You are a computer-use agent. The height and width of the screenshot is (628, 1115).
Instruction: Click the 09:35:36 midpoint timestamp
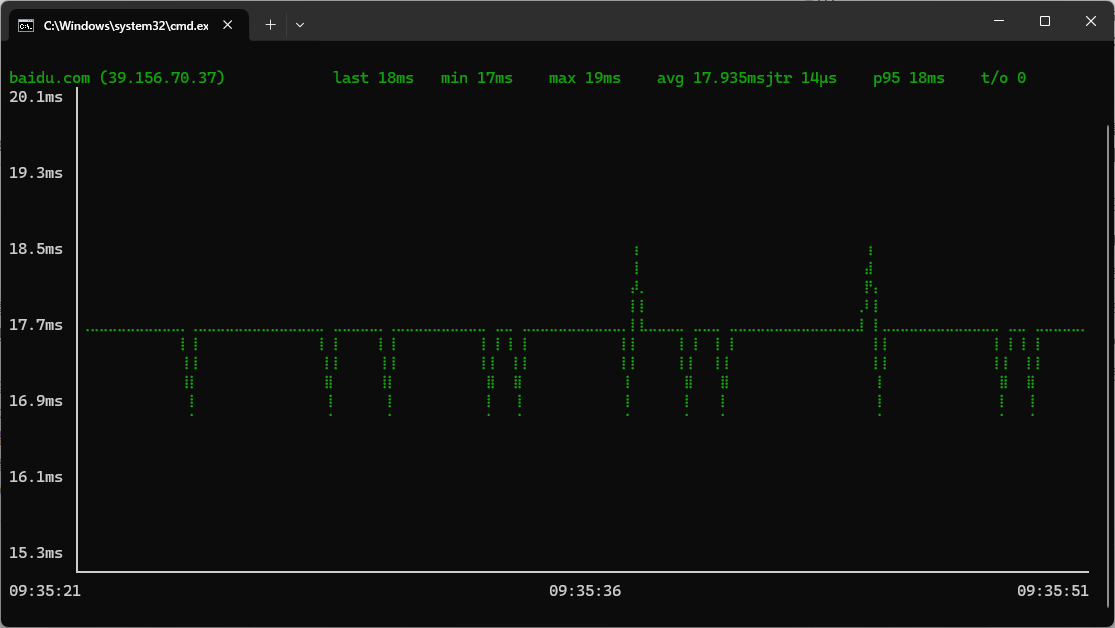(x=584, y=590)
